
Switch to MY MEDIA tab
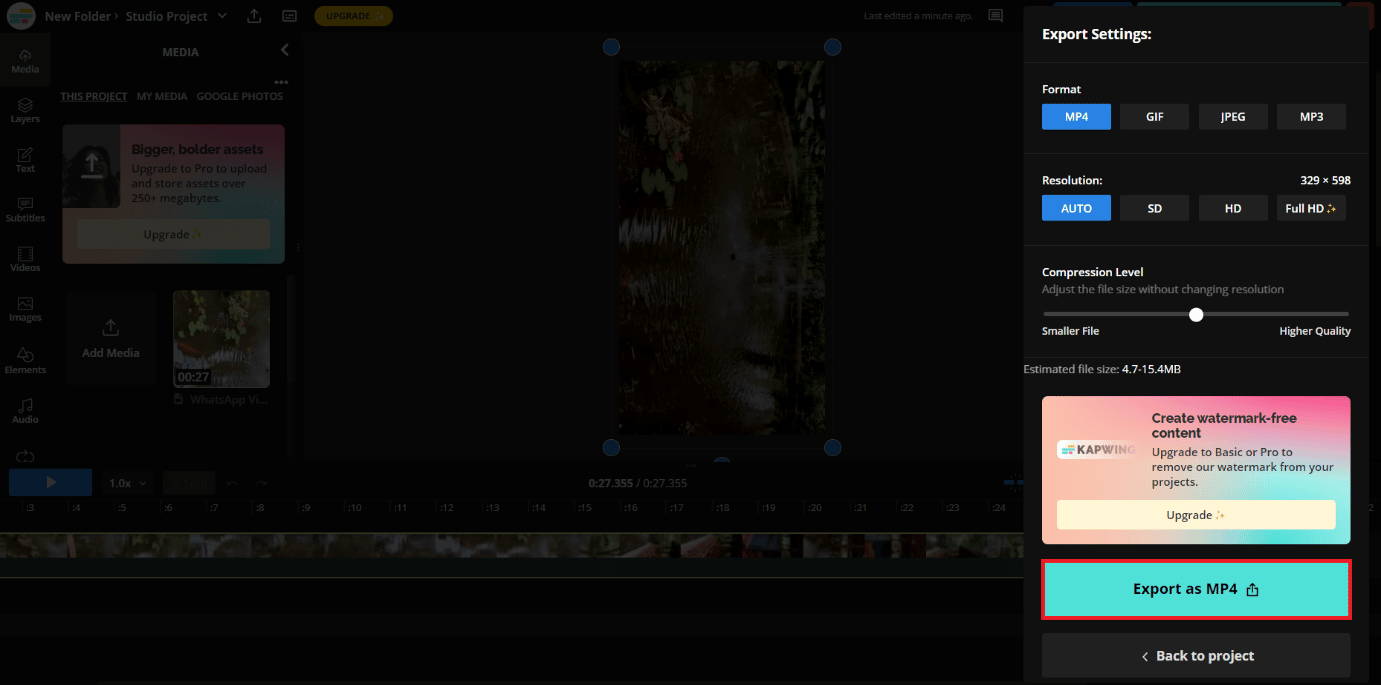coord(162,96)
